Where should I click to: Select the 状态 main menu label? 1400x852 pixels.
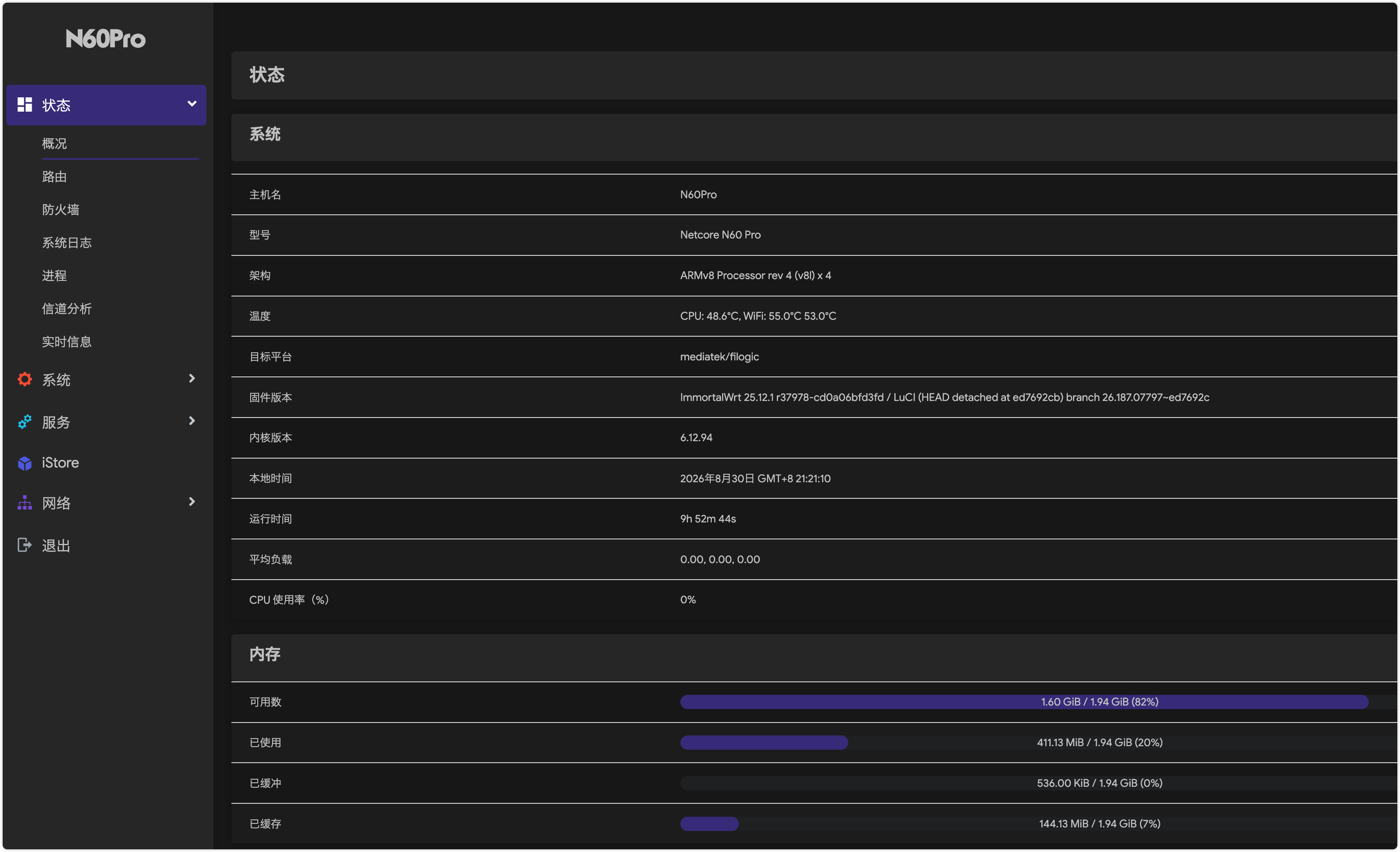pyautogui.click(x=56, y=105)
